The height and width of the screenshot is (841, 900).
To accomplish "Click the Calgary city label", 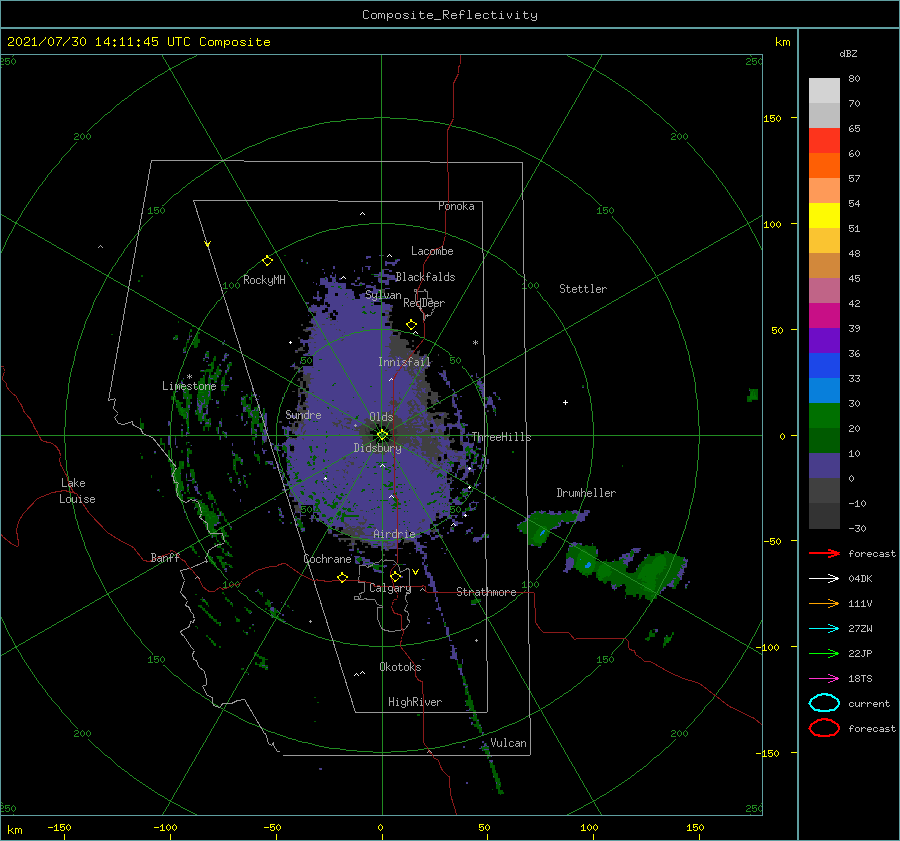I will (x=390, y=588).
